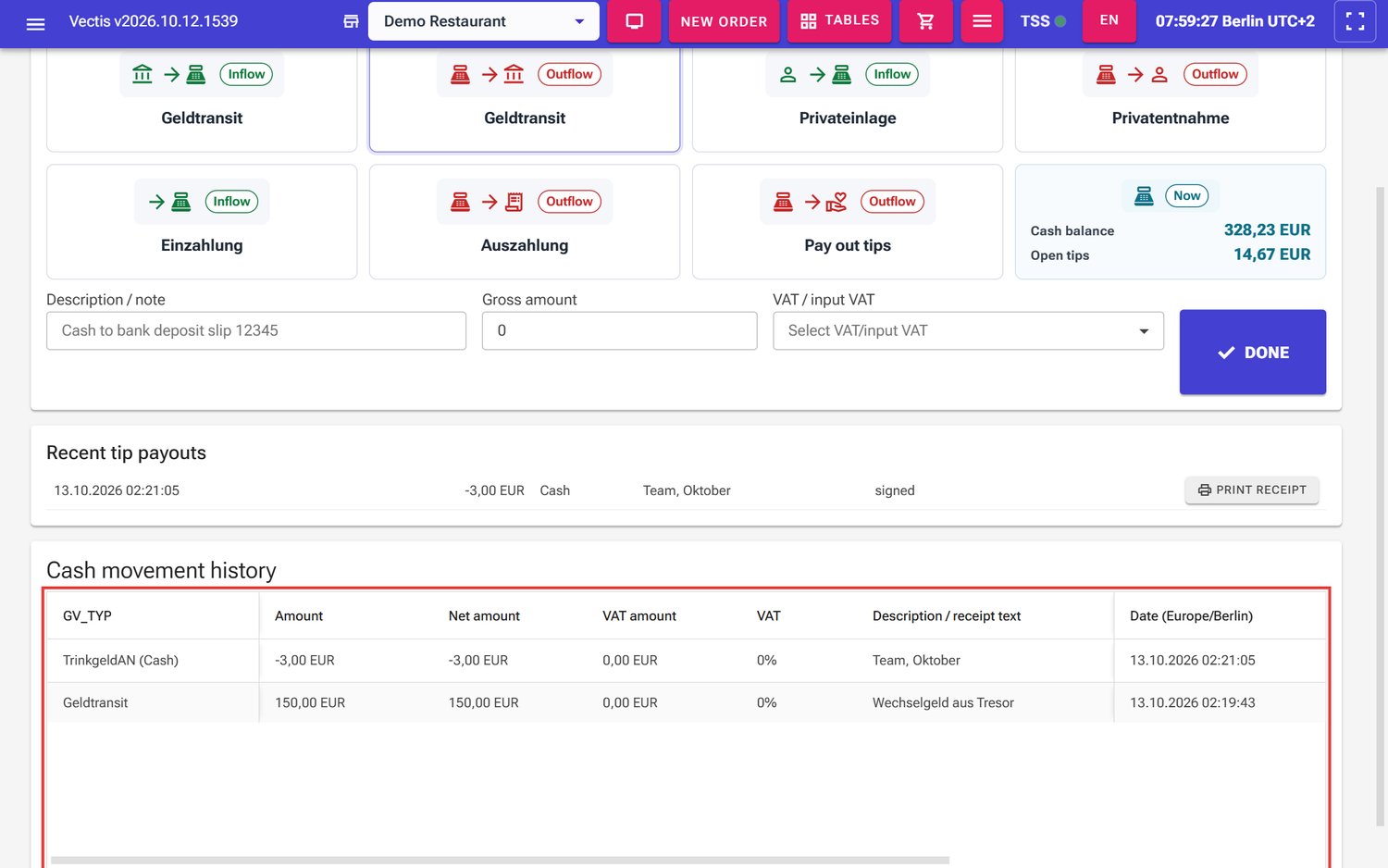The height and width of the screenshot is (868, 1388).
Task: Select the TrinkgeldAN (Cash) history row
Action: pyautogui.click(x=687, y=661)
